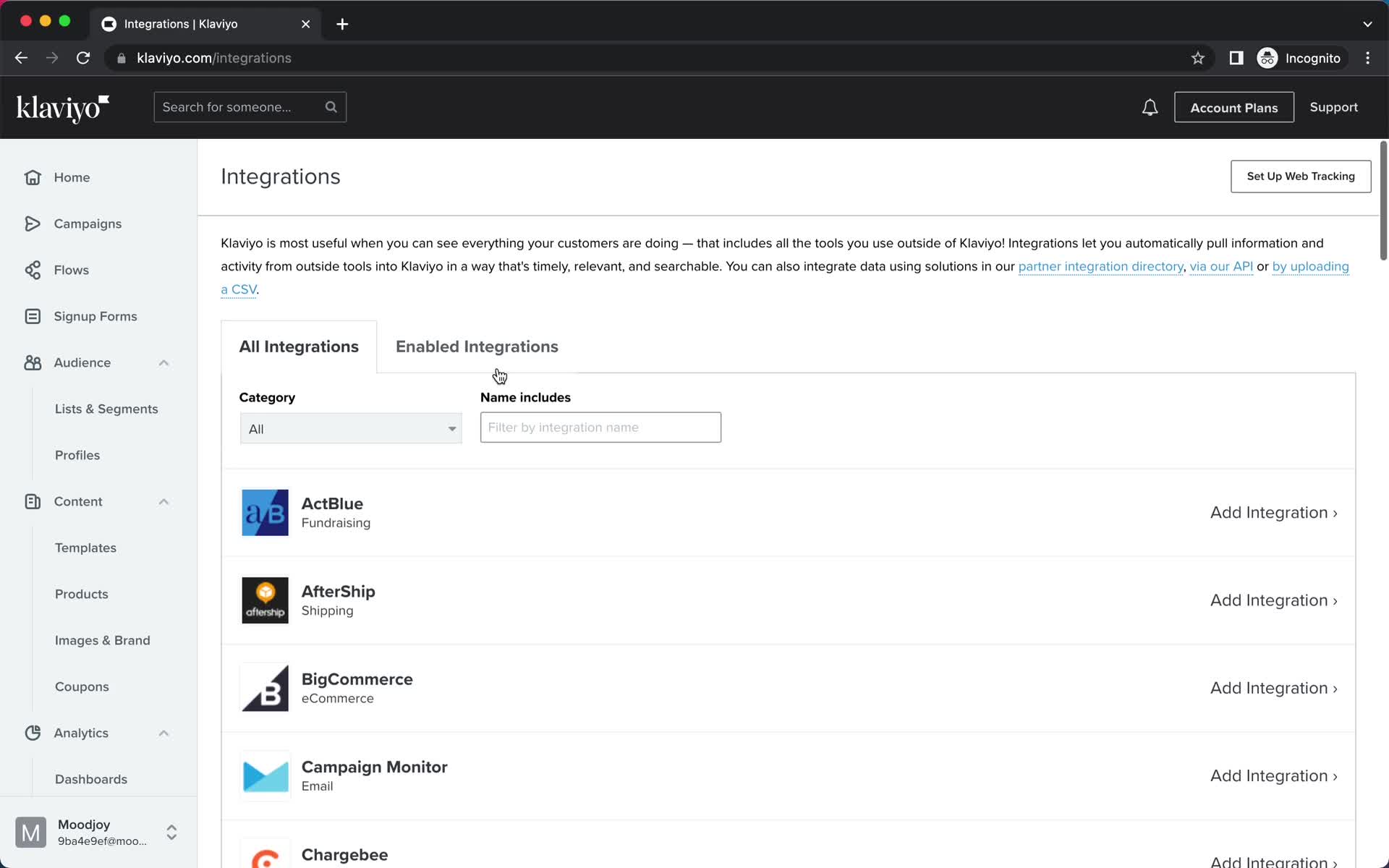Screen dimensions: 1389x868
Task: Reload the page
Action: [x=83, y=58]
